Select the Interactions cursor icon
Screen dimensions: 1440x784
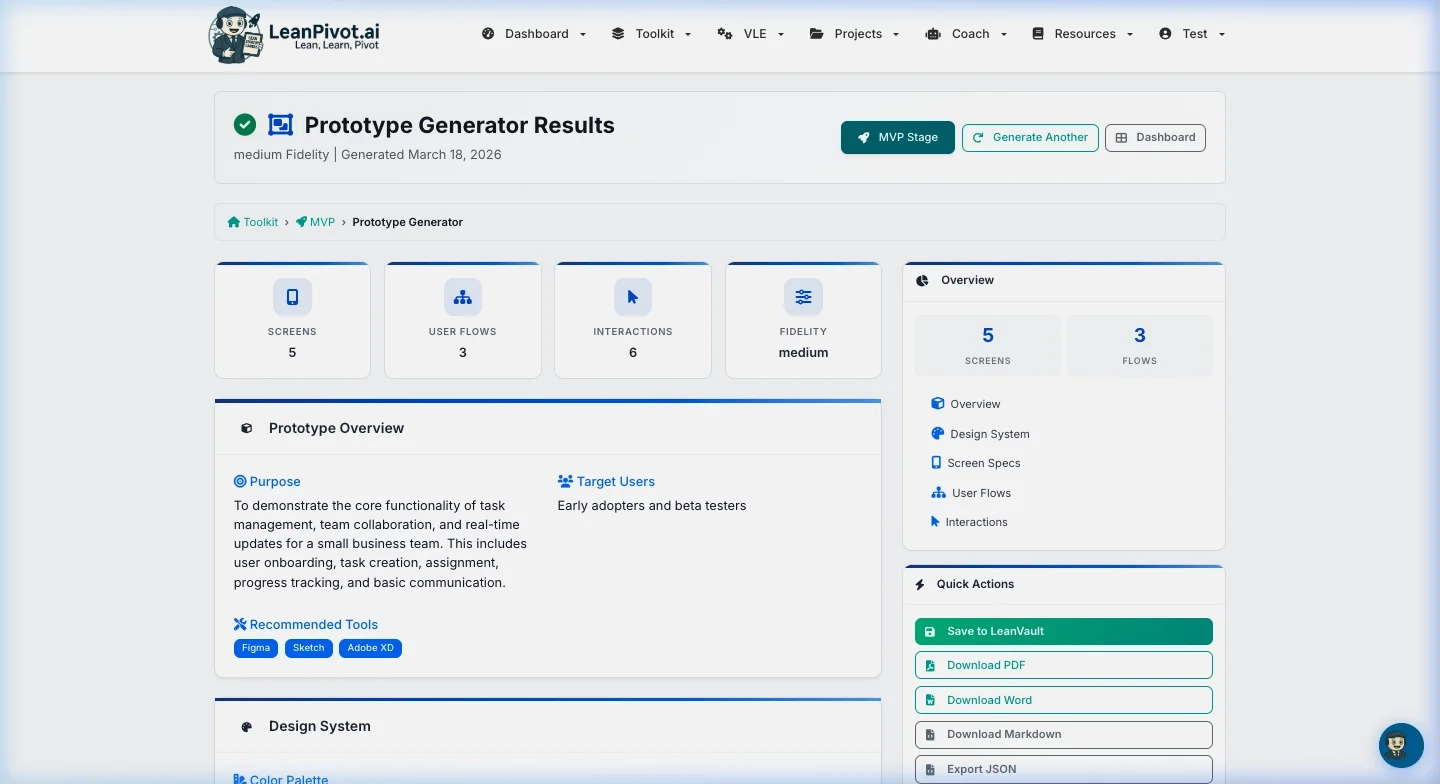pyautogui.click(x=936, y=521)
